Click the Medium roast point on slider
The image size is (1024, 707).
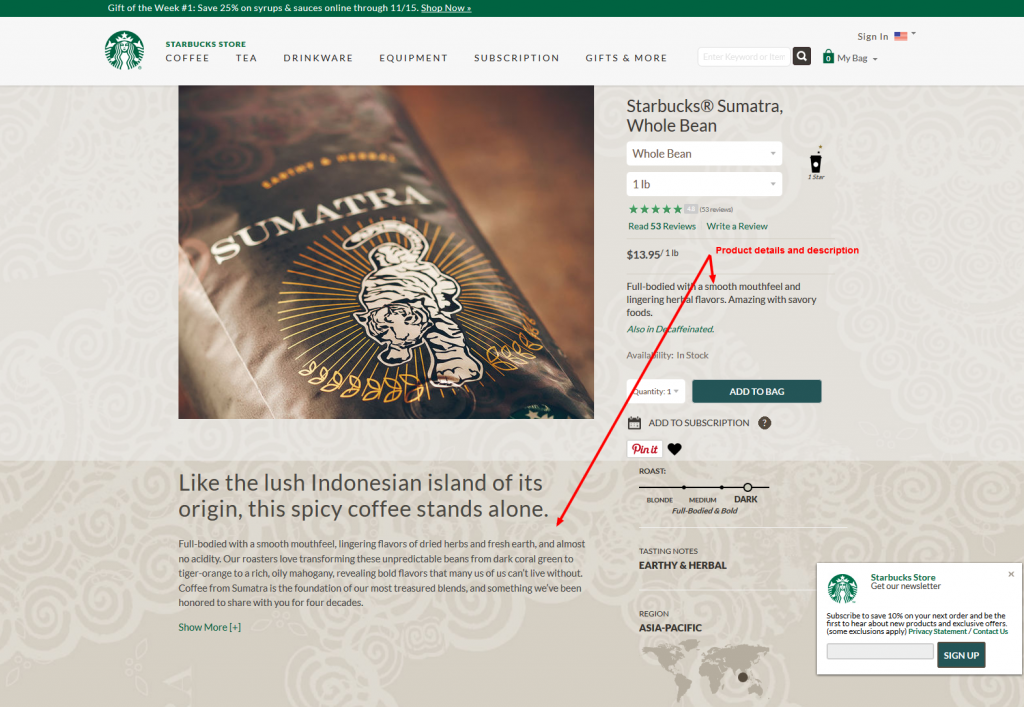(x=722, y=487)
